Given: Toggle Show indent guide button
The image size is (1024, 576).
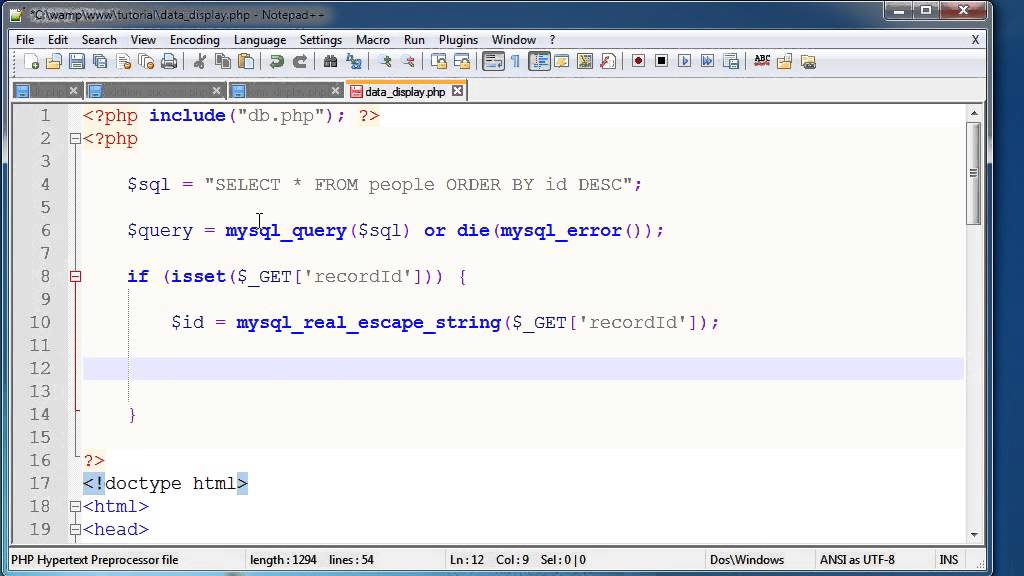Looking at the screenshot, I should click(x=539, y=61).
